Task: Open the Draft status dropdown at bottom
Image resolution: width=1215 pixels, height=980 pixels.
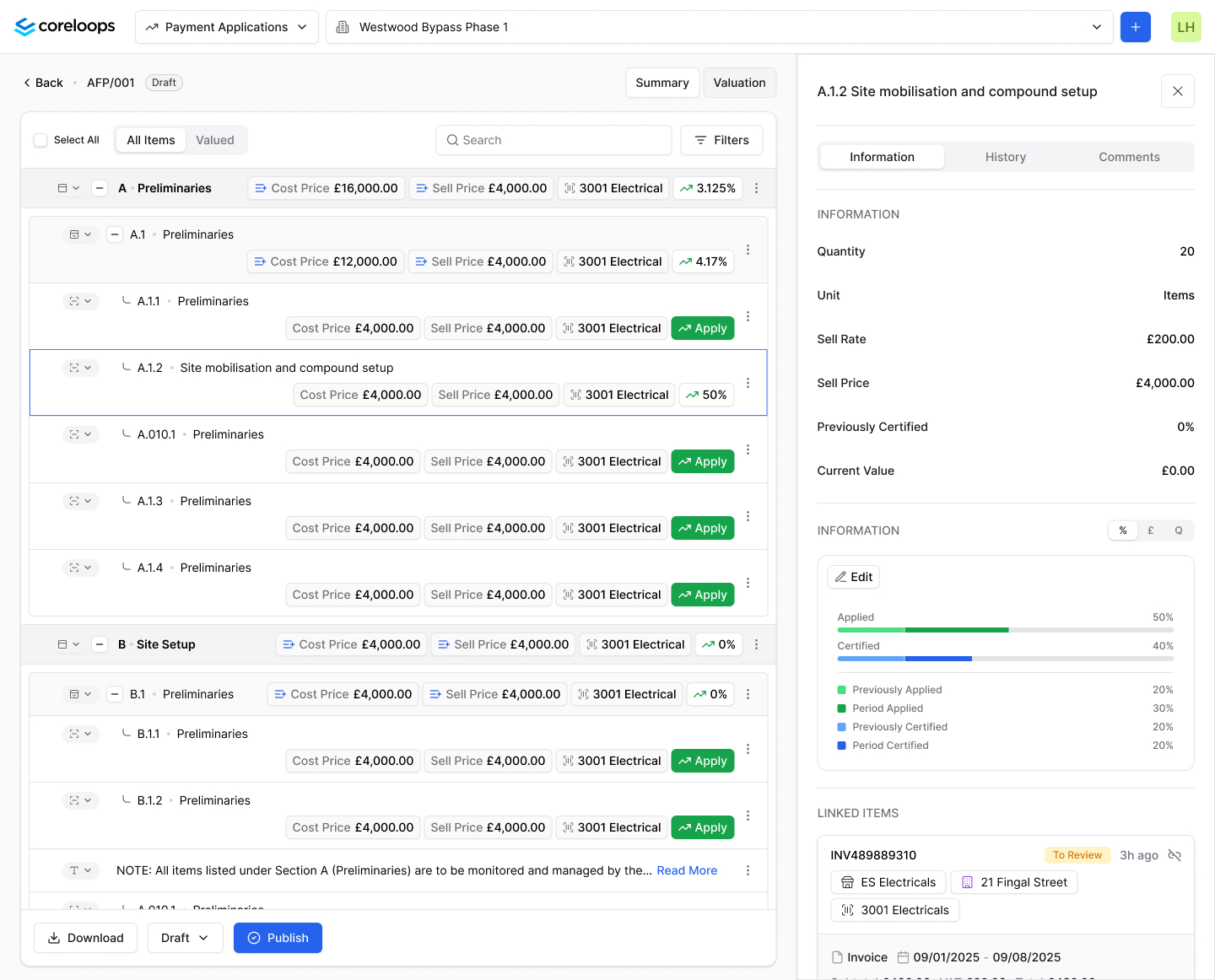Action: click(185, 938)
